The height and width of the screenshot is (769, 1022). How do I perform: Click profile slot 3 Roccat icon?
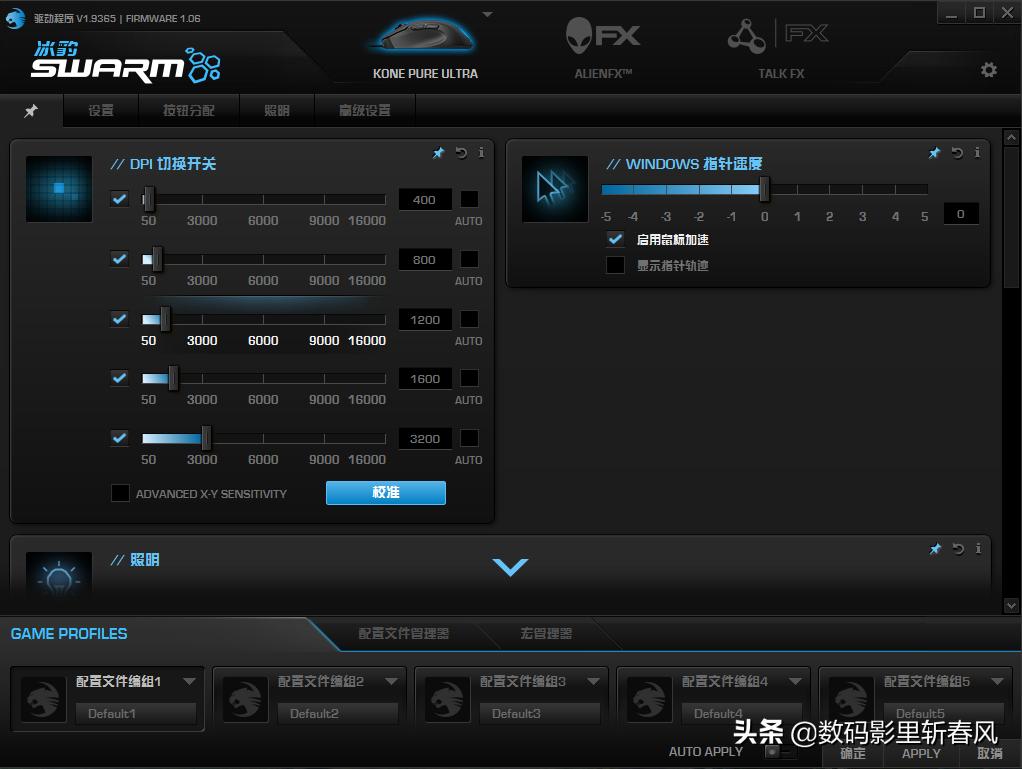coord(447,699)
